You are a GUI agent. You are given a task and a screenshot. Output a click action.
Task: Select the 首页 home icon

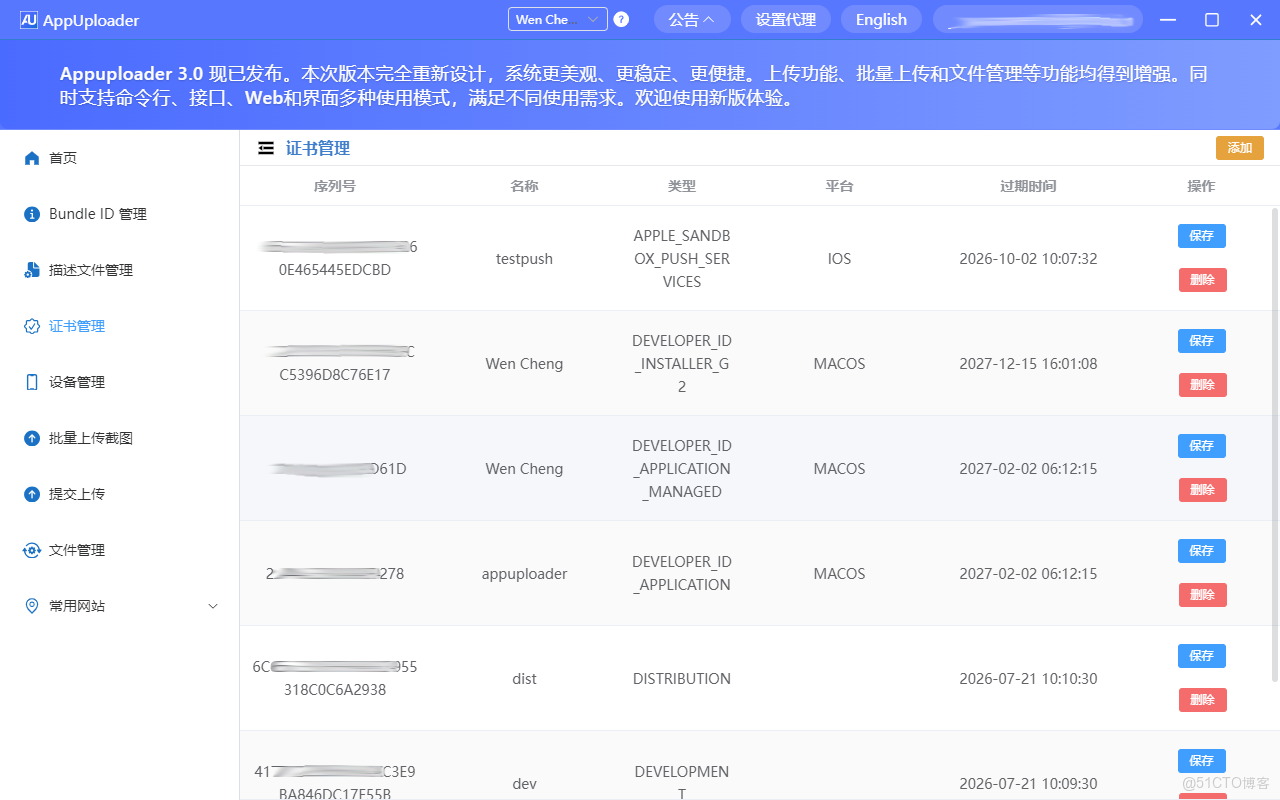31,157
